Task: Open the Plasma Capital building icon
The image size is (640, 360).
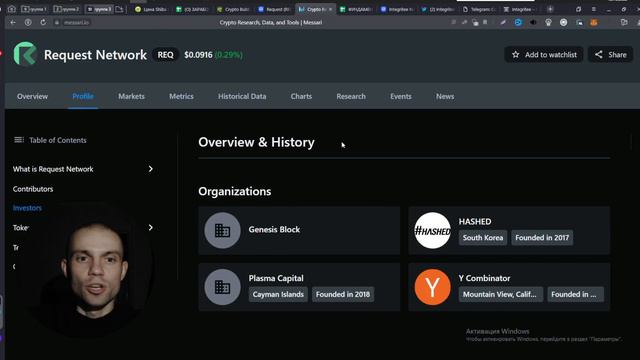Action: pyautogui.click(x=222, y=287)
